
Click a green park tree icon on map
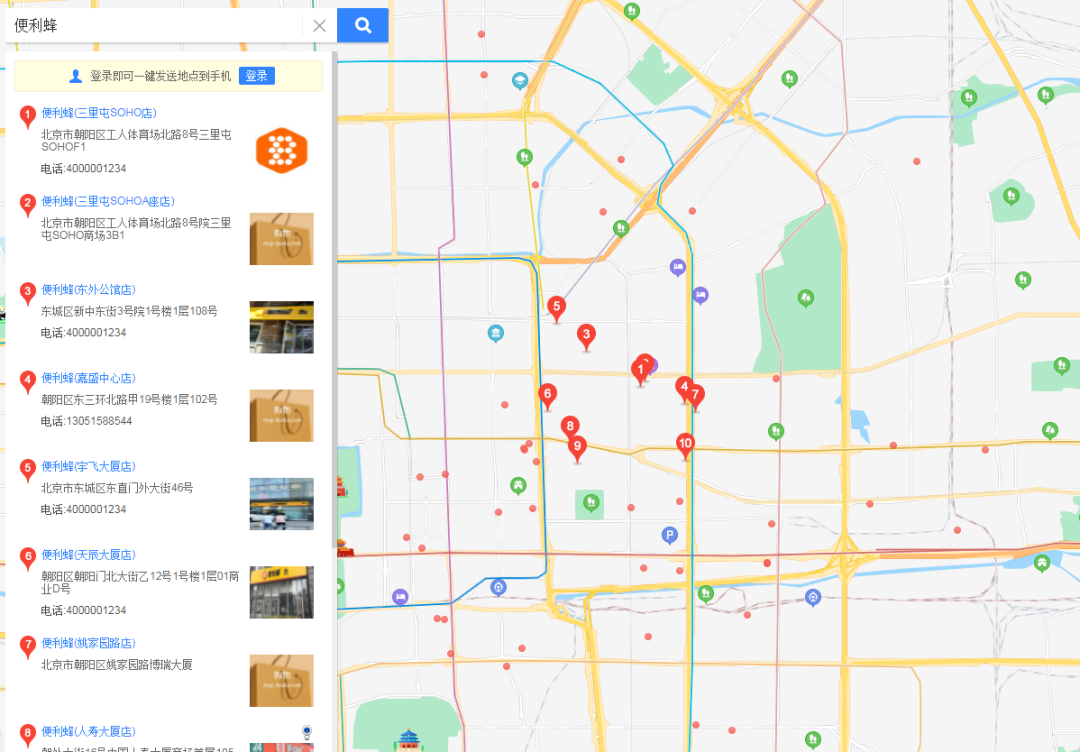805,298
